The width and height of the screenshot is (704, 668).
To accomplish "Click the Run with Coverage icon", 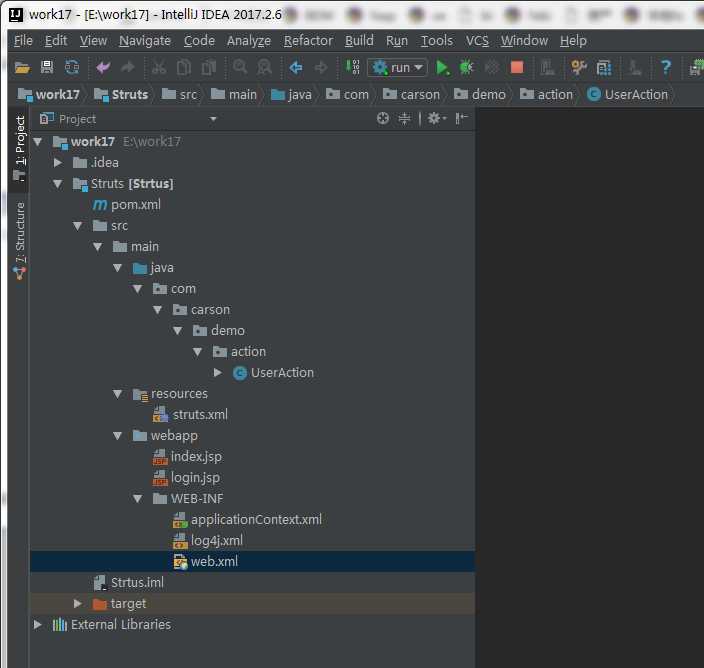I will pos(492,67).
